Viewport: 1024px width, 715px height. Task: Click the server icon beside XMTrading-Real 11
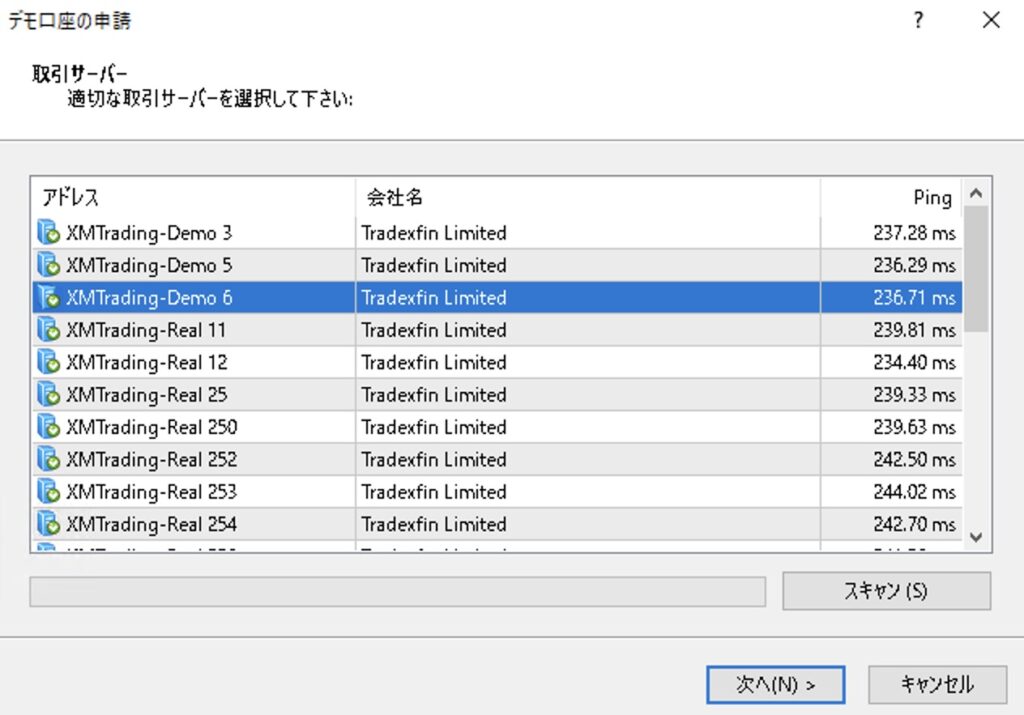[x=48, y=330]
